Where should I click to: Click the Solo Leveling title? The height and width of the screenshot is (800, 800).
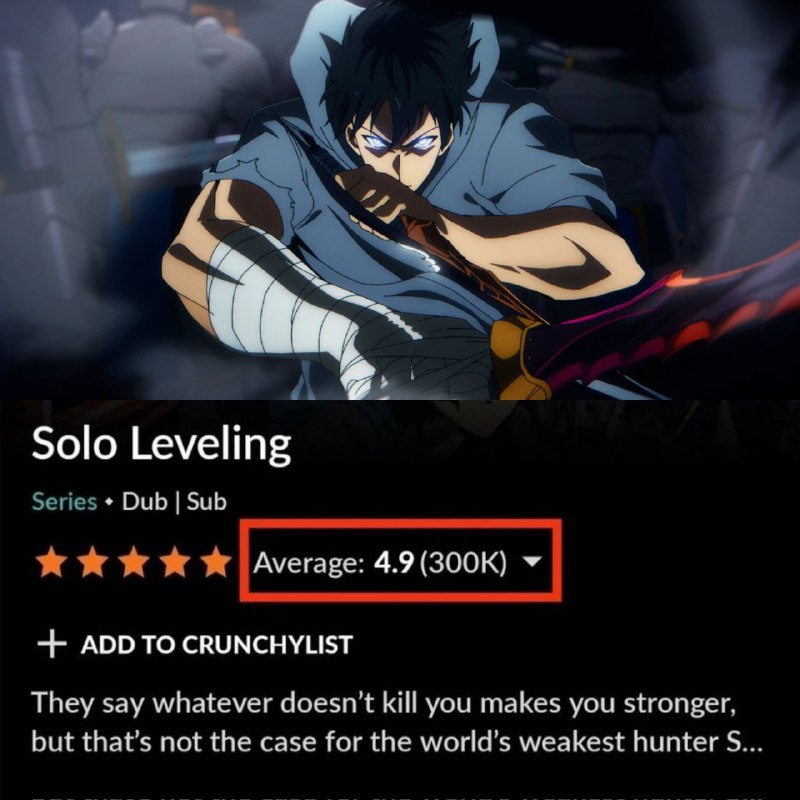(x=161, y=444)
